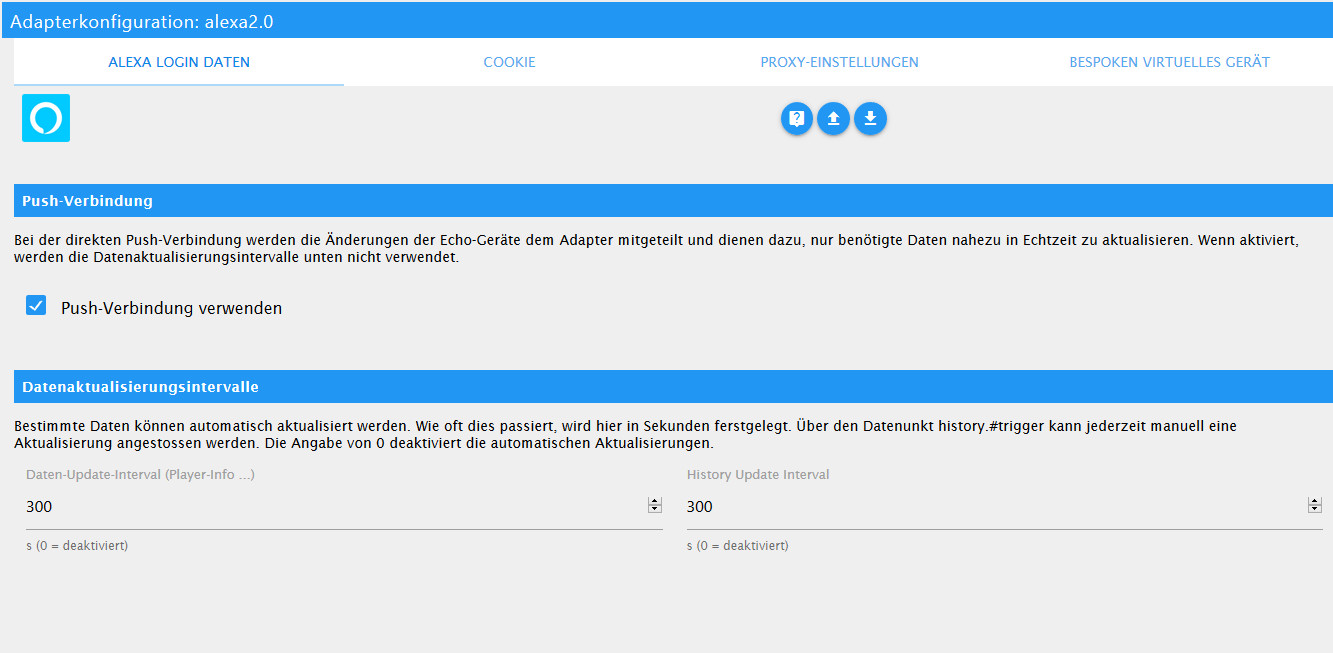
Task: Click the Push-Verbindung section header
Action: pyautogui.click(x=673, y=200)
